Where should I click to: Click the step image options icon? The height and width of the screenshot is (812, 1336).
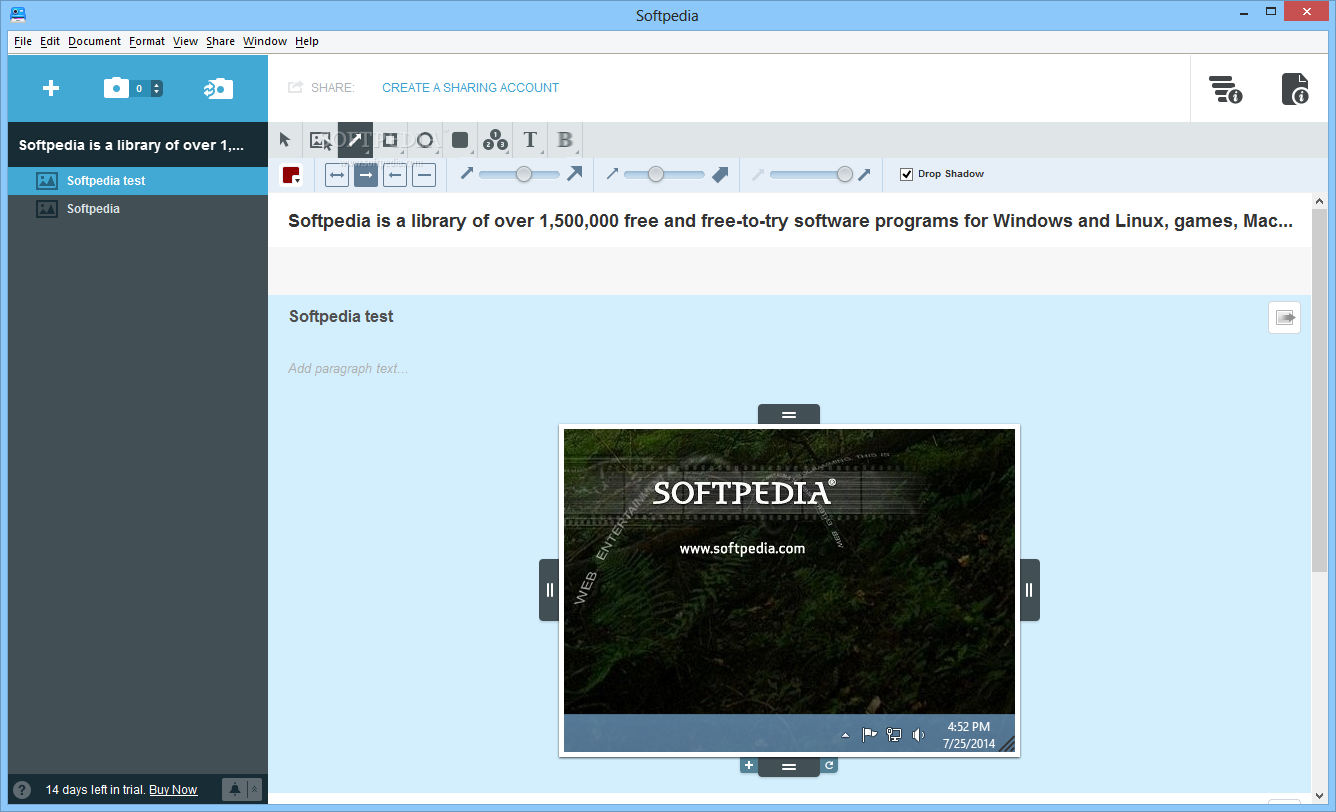pyautogui.click(x=1285, y=317)
